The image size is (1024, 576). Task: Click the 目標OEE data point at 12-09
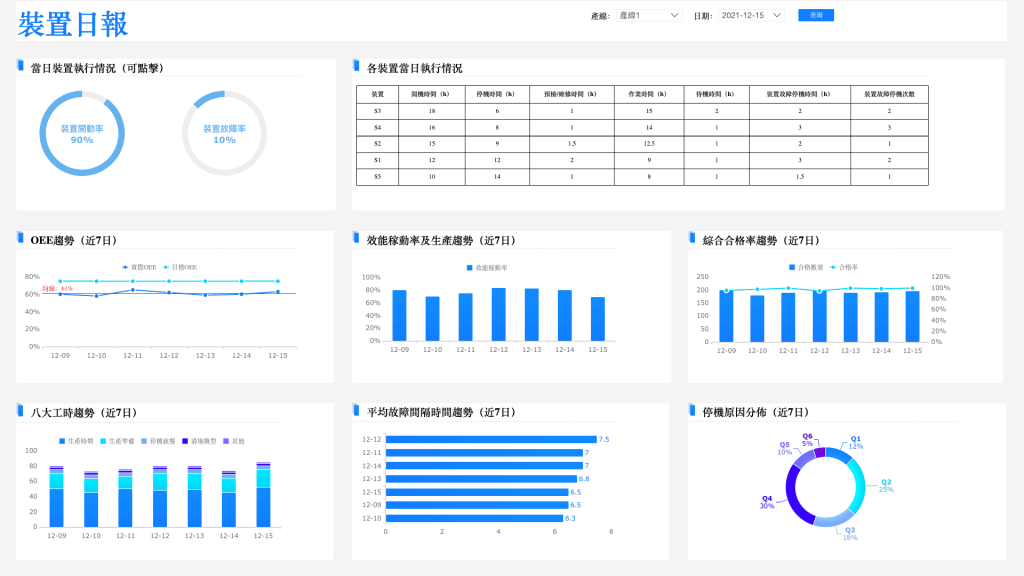(x=60, y=281)
